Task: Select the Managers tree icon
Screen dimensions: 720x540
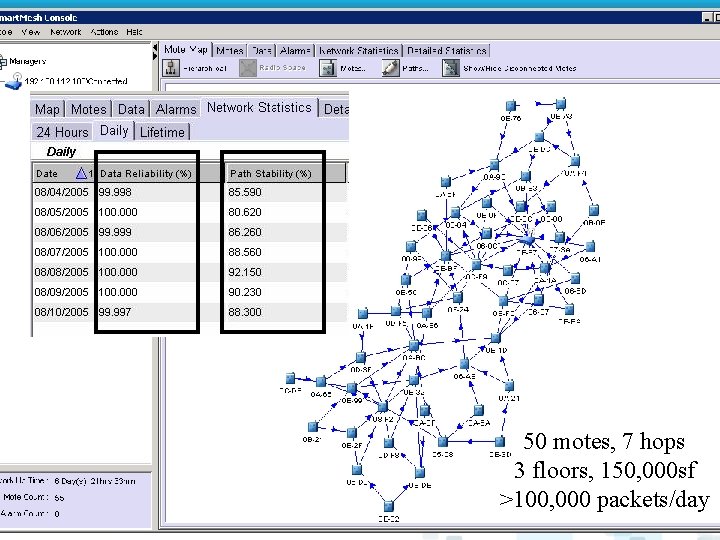Action: pos(3,62)
